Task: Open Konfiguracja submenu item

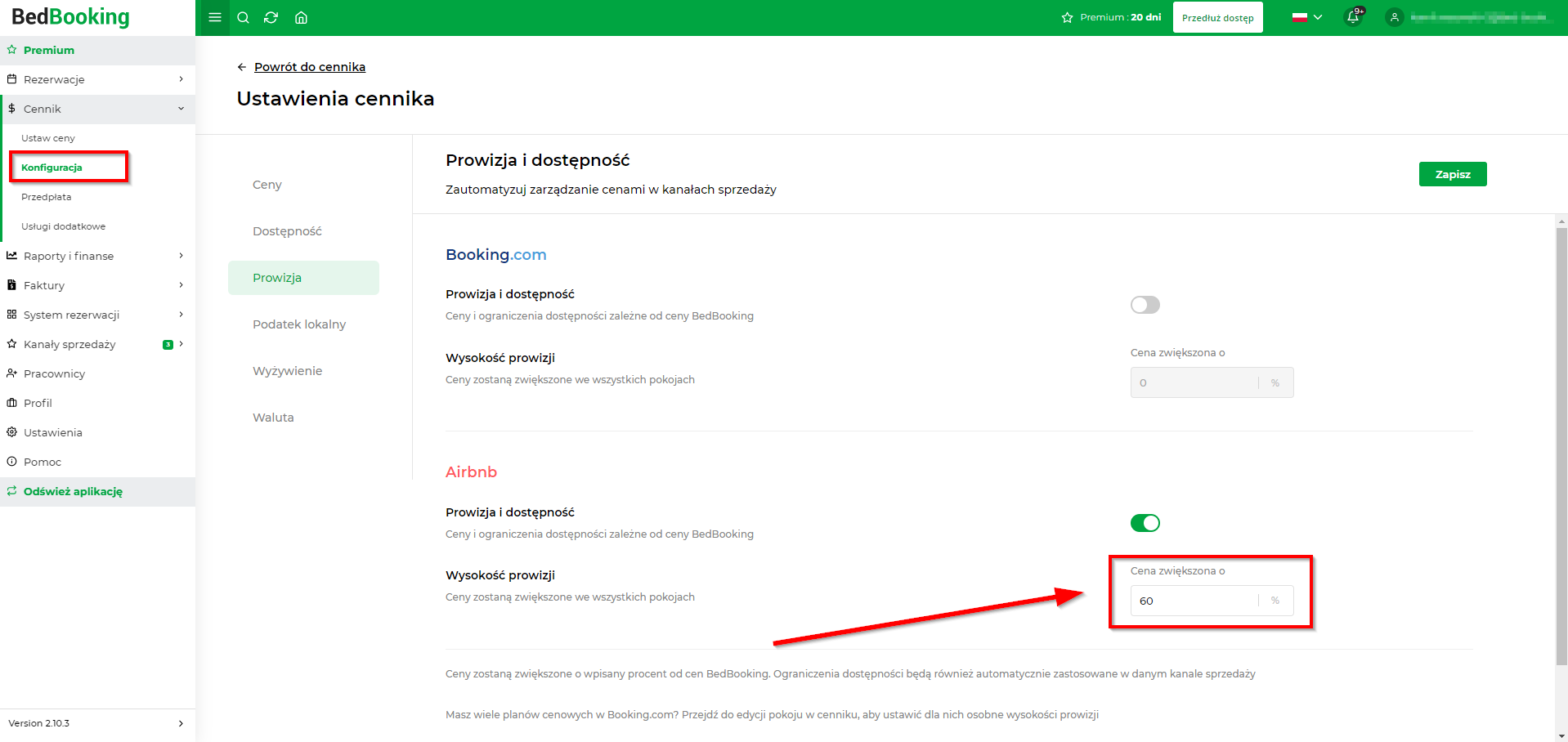Action: point(52,168)
